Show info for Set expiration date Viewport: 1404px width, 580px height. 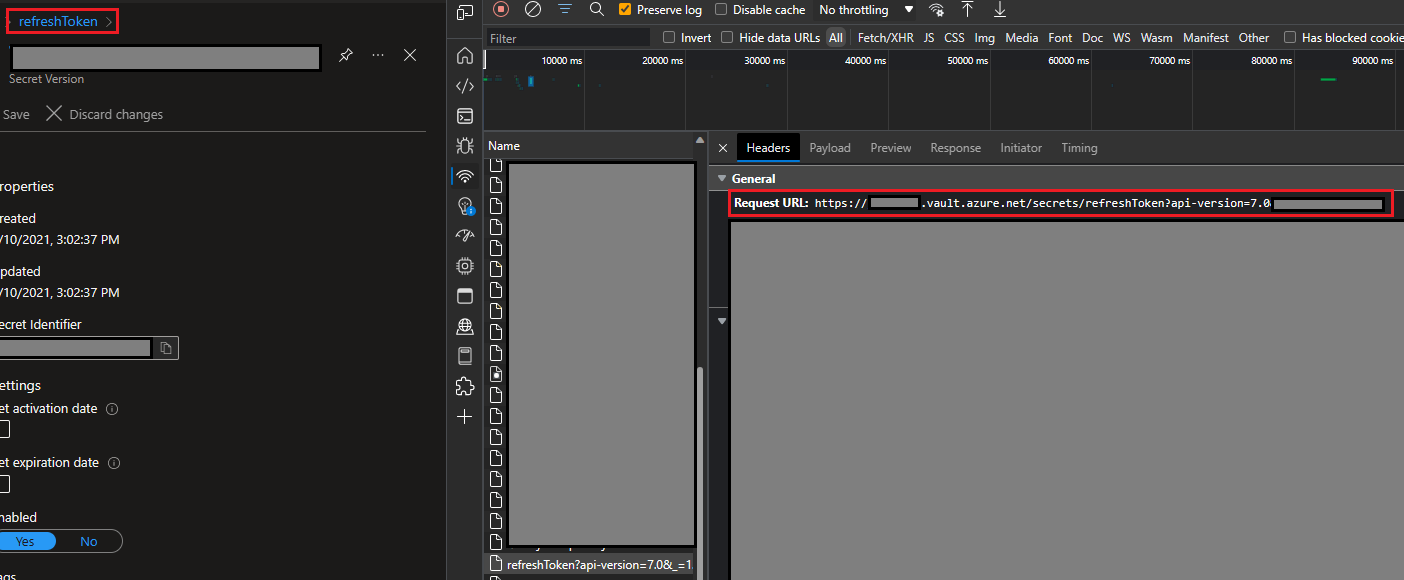click(114, 463)
